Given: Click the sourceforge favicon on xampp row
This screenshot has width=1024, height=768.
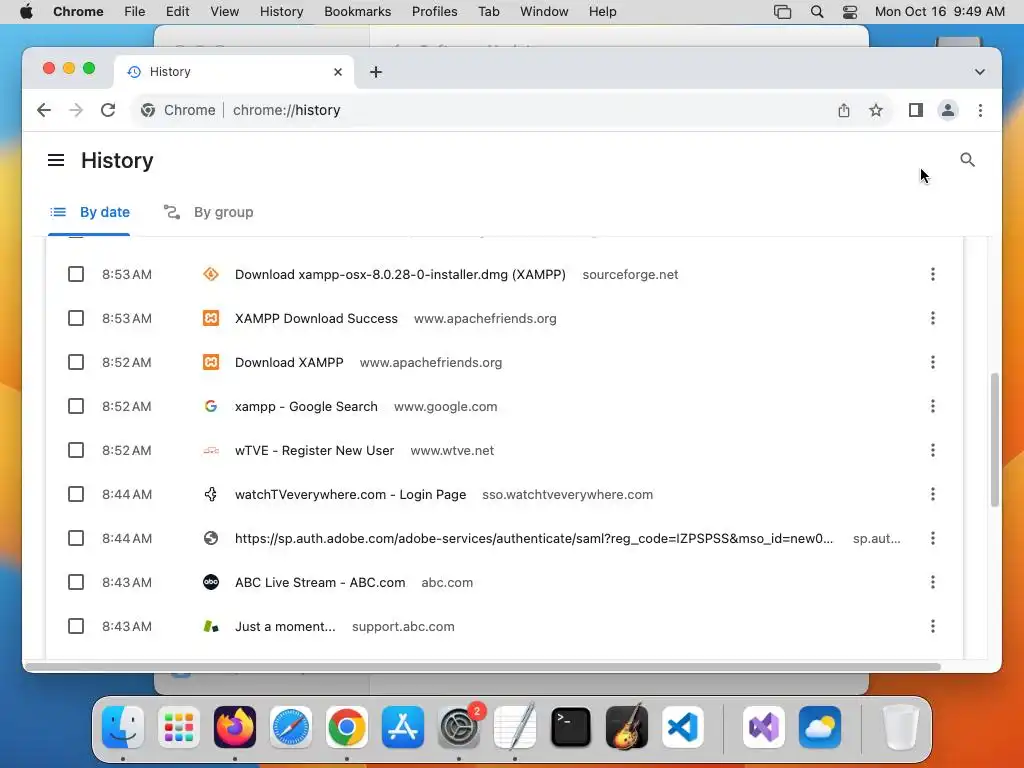Looking at the screenshot, I should coord(211,274).
